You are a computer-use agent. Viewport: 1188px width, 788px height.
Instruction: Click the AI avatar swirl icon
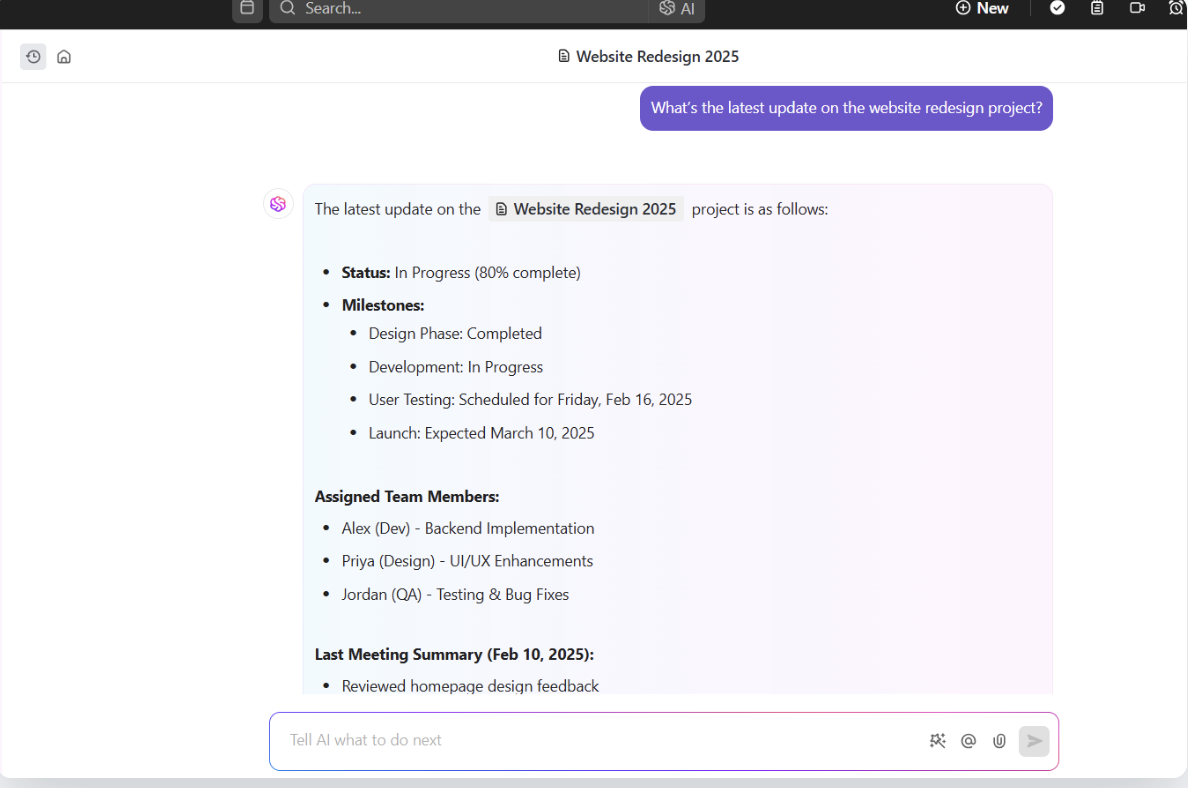(278, 204)
